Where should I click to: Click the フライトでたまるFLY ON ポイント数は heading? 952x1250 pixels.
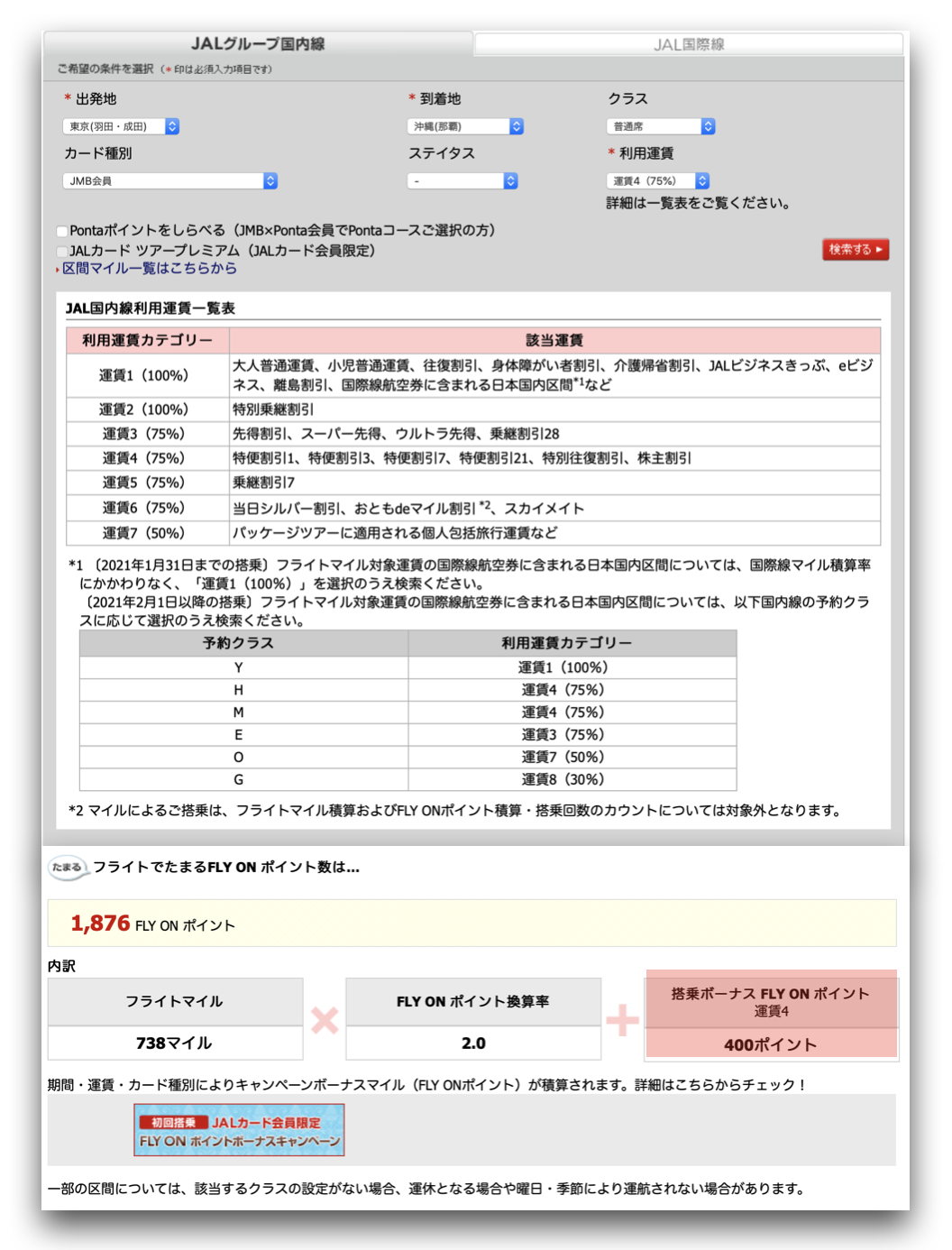point(226,867)
